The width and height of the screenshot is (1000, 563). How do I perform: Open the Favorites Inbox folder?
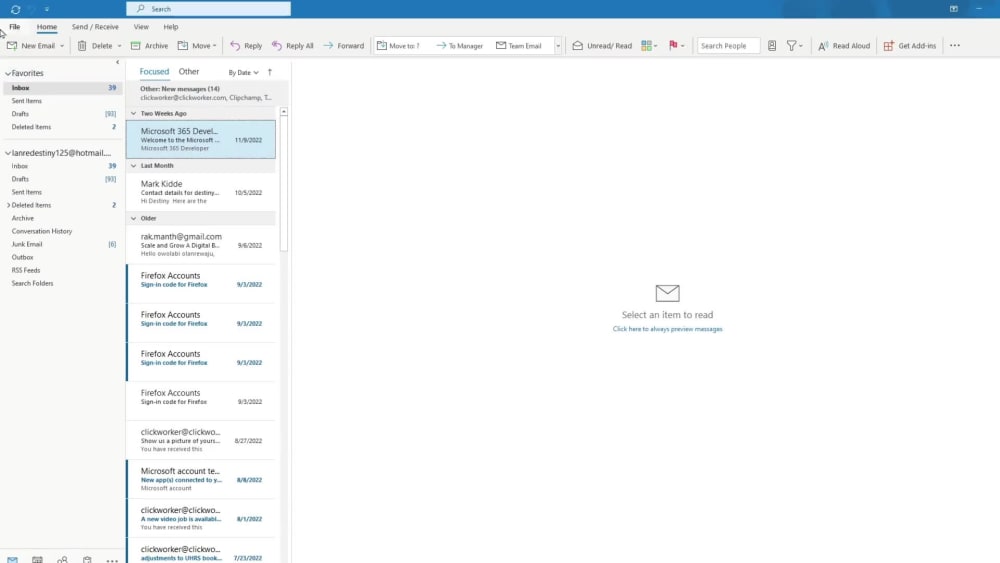[61, 88]
